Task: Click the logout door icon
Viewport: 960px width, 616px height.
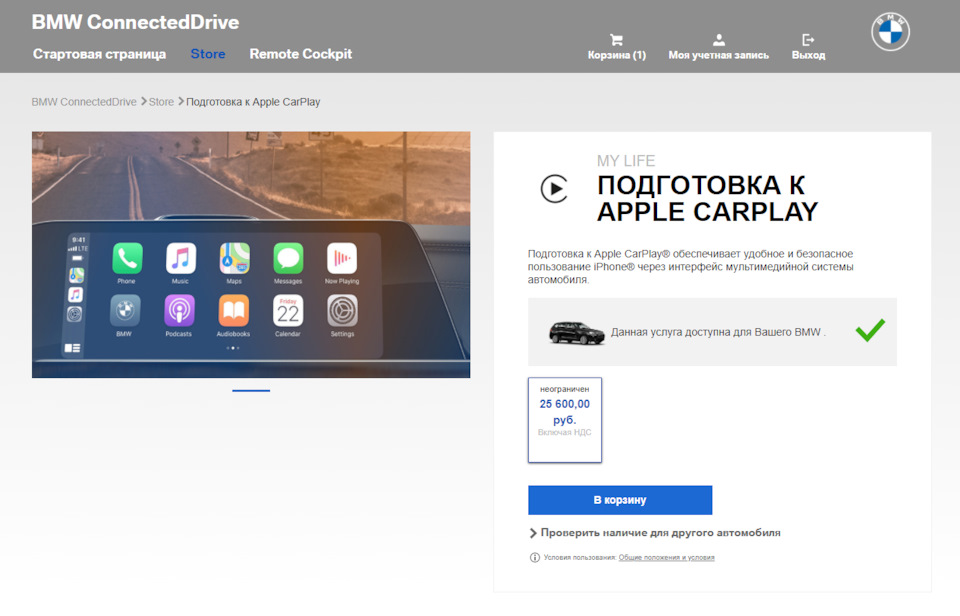Action: coord(808,40)
